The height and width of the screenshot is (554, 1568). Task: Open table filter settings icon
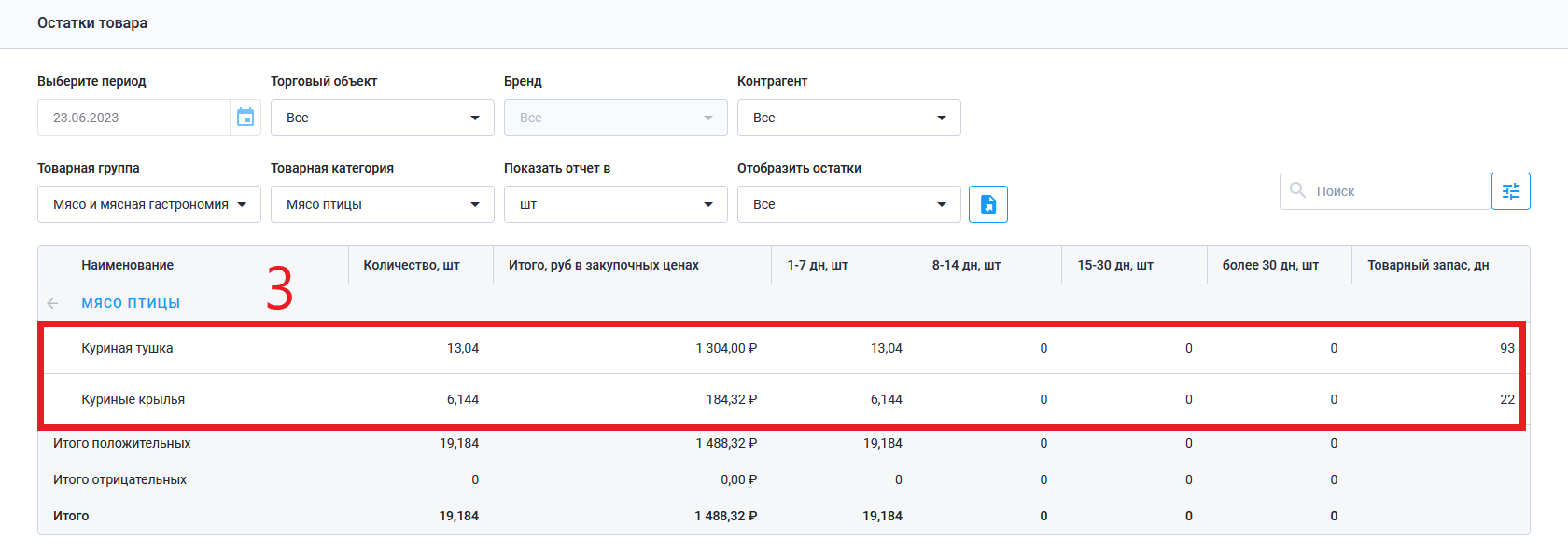(x=1510, y=191)
